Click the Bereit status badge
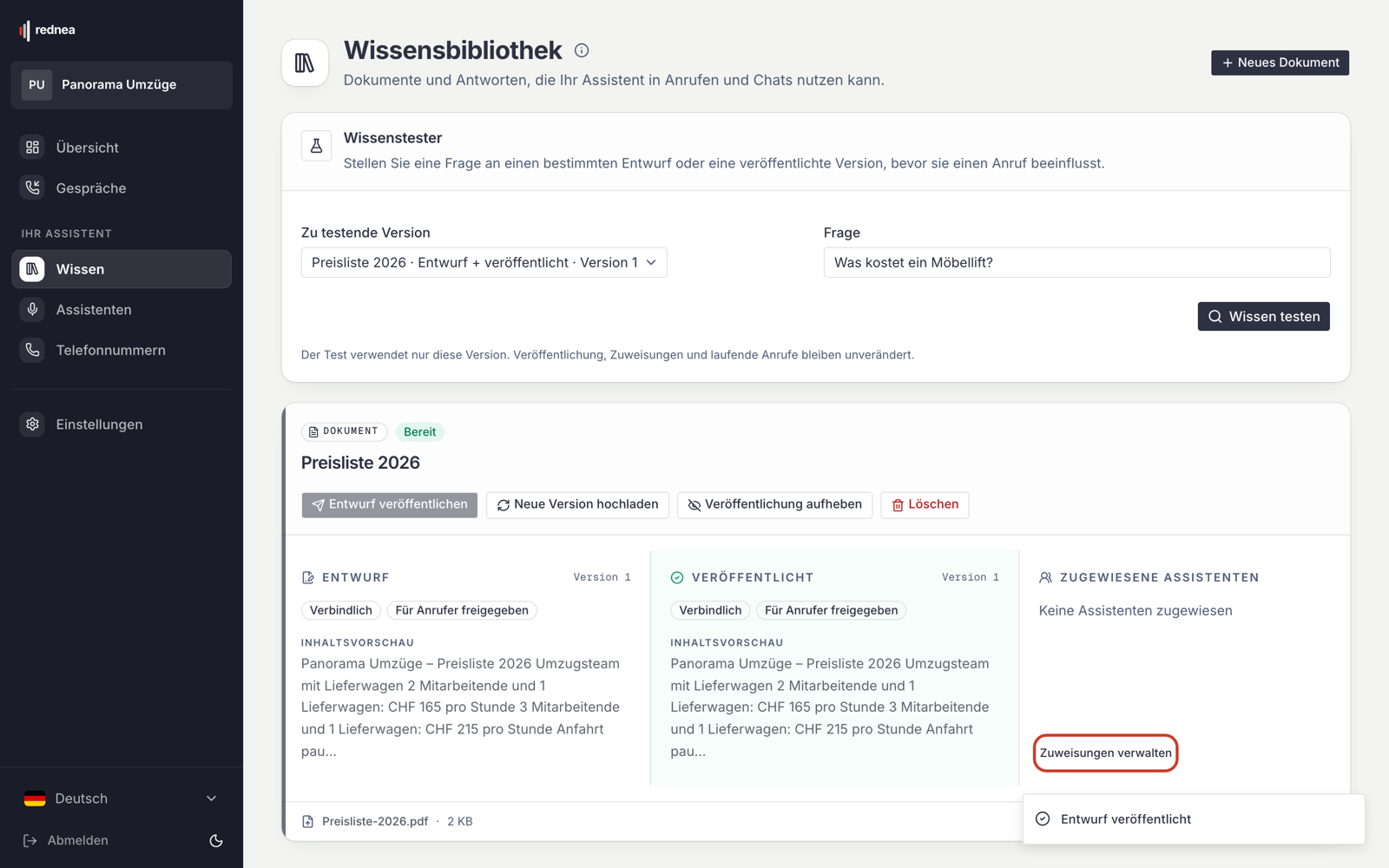 pyautogui.click(x=420, y=431)
